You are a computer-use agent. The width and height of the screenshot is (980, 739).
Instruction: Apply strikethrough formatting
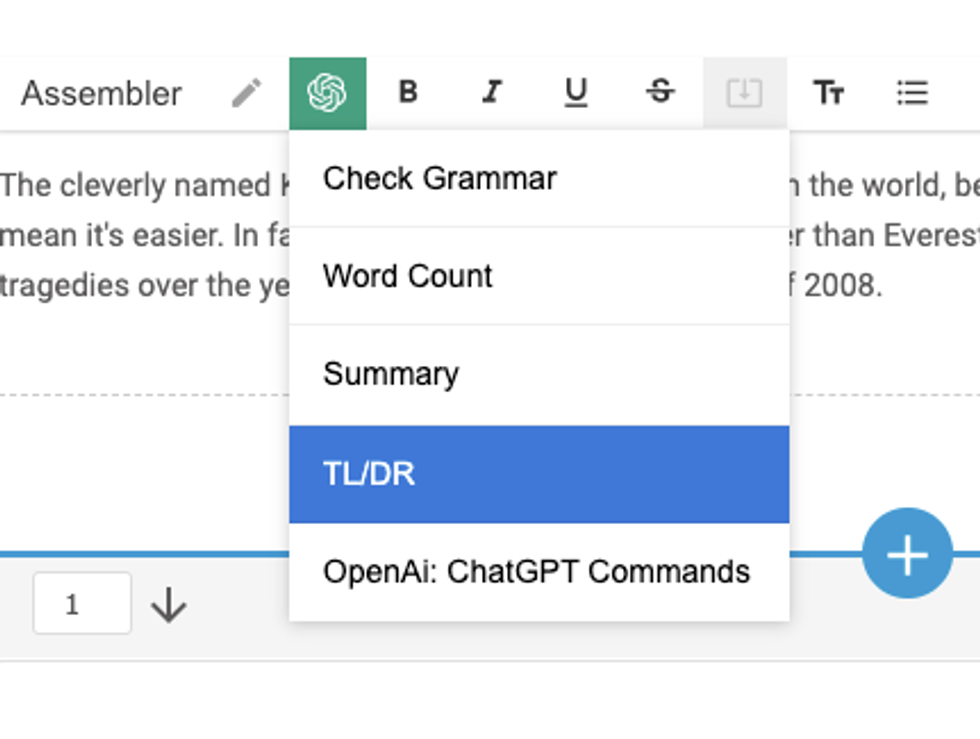click(660, 93)
